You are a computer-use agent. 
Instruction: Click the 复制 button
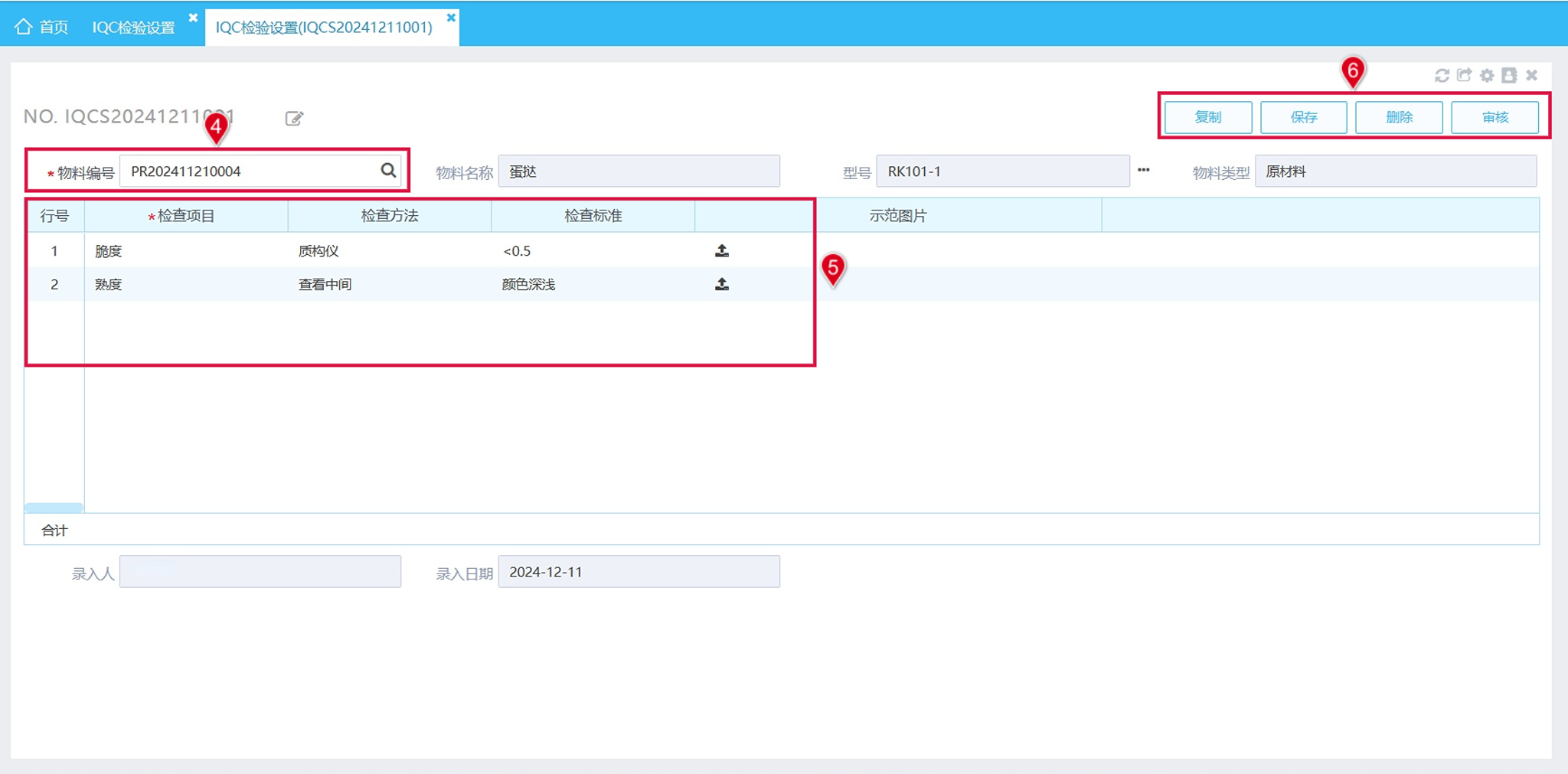(x=1208, y=117)
